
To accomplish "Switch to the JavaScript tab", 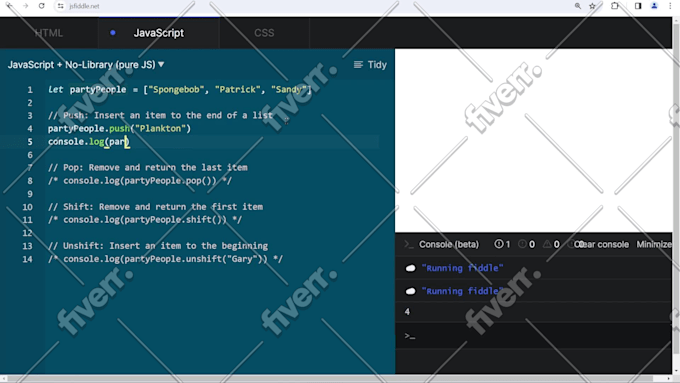I will pos(159,33).
